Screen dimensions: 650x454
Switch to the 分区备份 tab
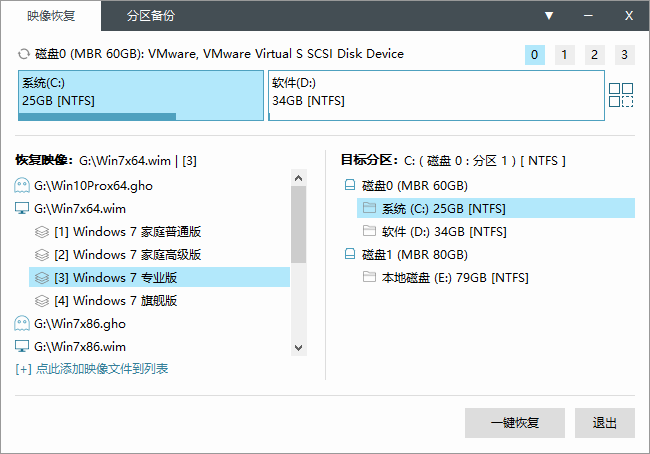tap(151, 16)
